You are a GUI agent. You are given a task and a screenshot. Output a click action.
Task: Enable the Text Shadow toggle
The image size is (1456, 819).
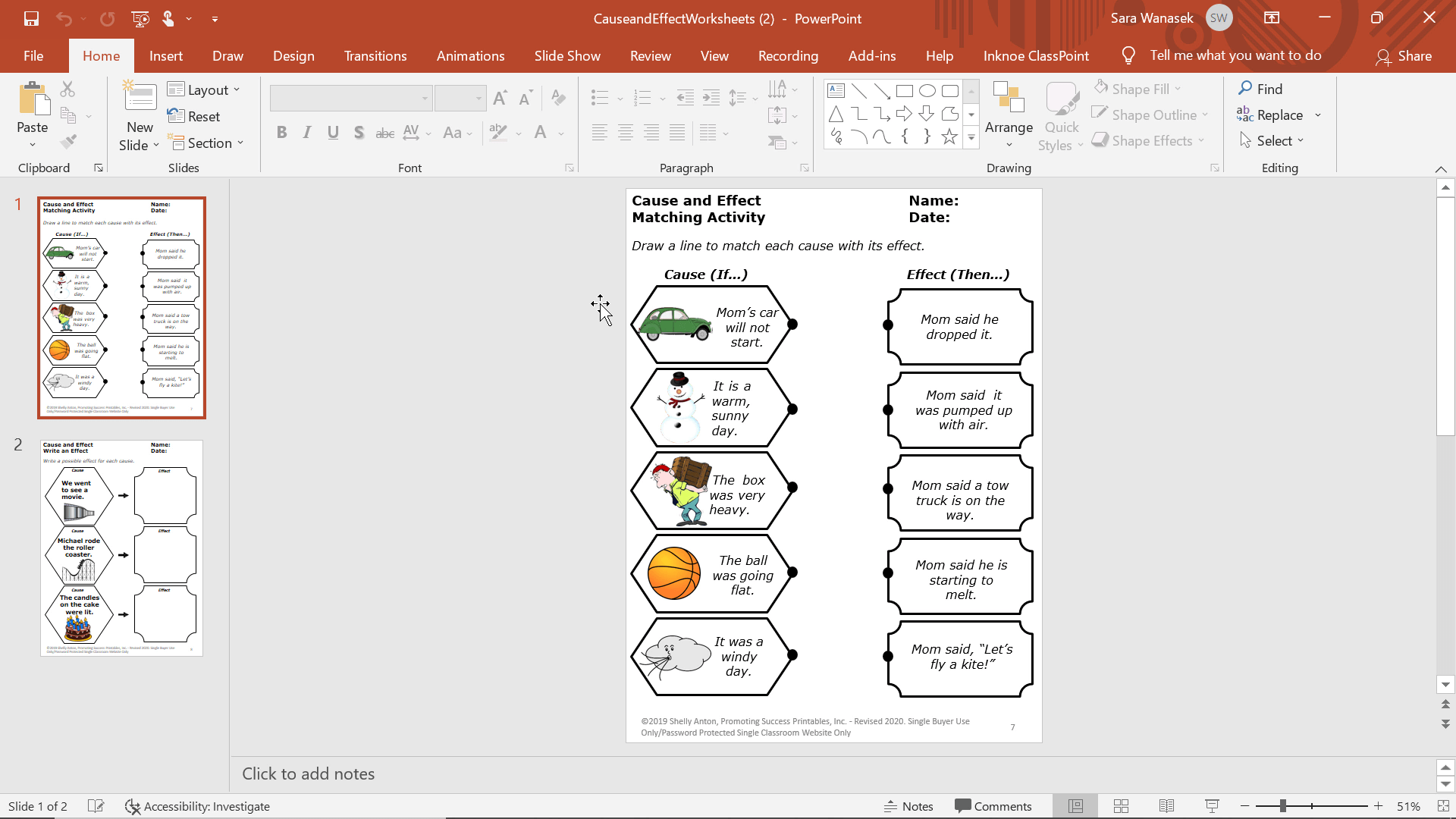pos(358,132)
